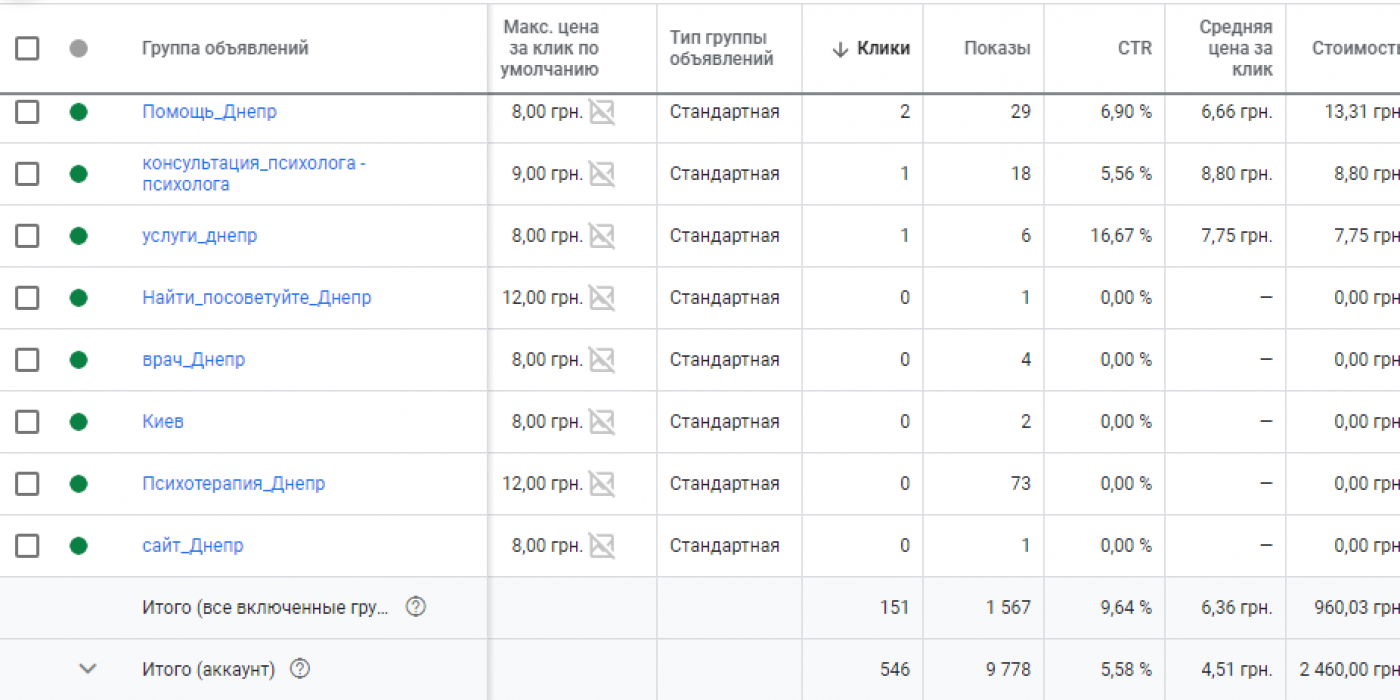Click green status dot for сайт_Днепр

pyautogui.click(x=79, y=546)
